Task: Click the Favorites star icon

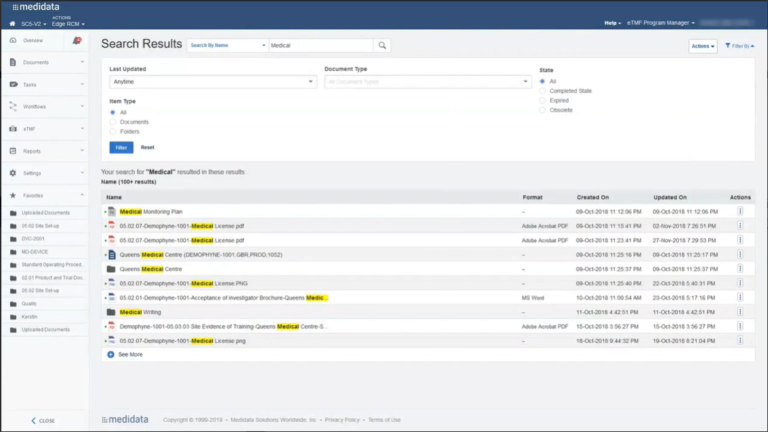Action: (x=13, y=195)
